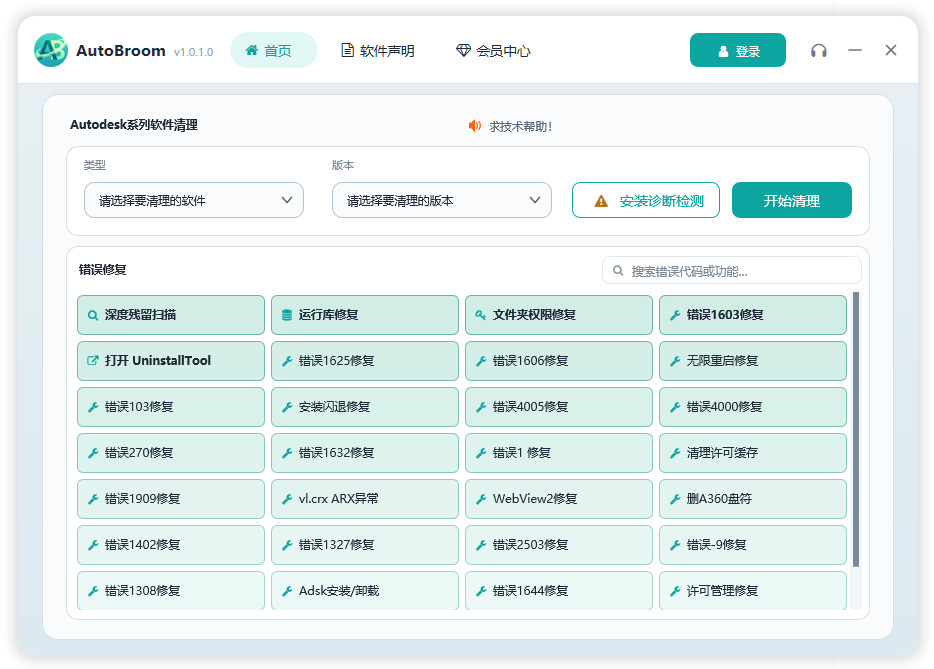Close the AutoBroom window
Image resolution: width=934 pixels, height=669 pixels.
[x=891, y=51]
